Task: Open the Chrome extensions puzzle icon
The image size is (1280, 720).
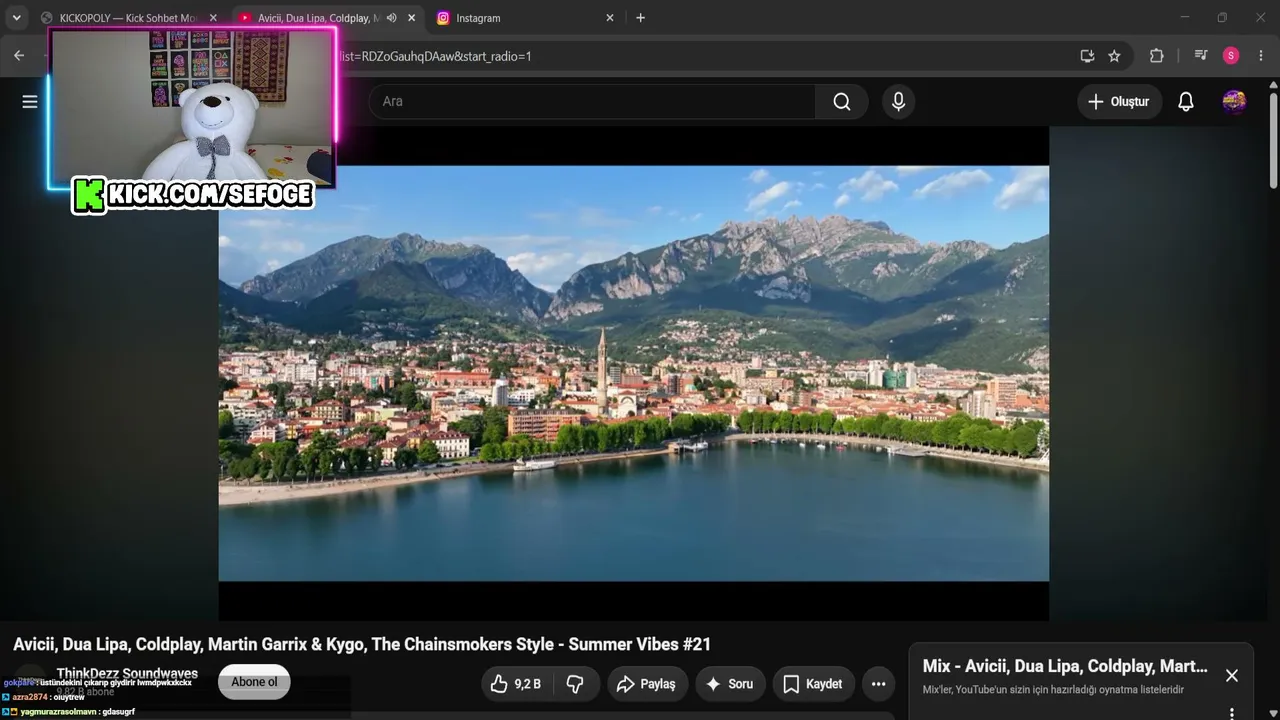Action: pos(1157,56)
